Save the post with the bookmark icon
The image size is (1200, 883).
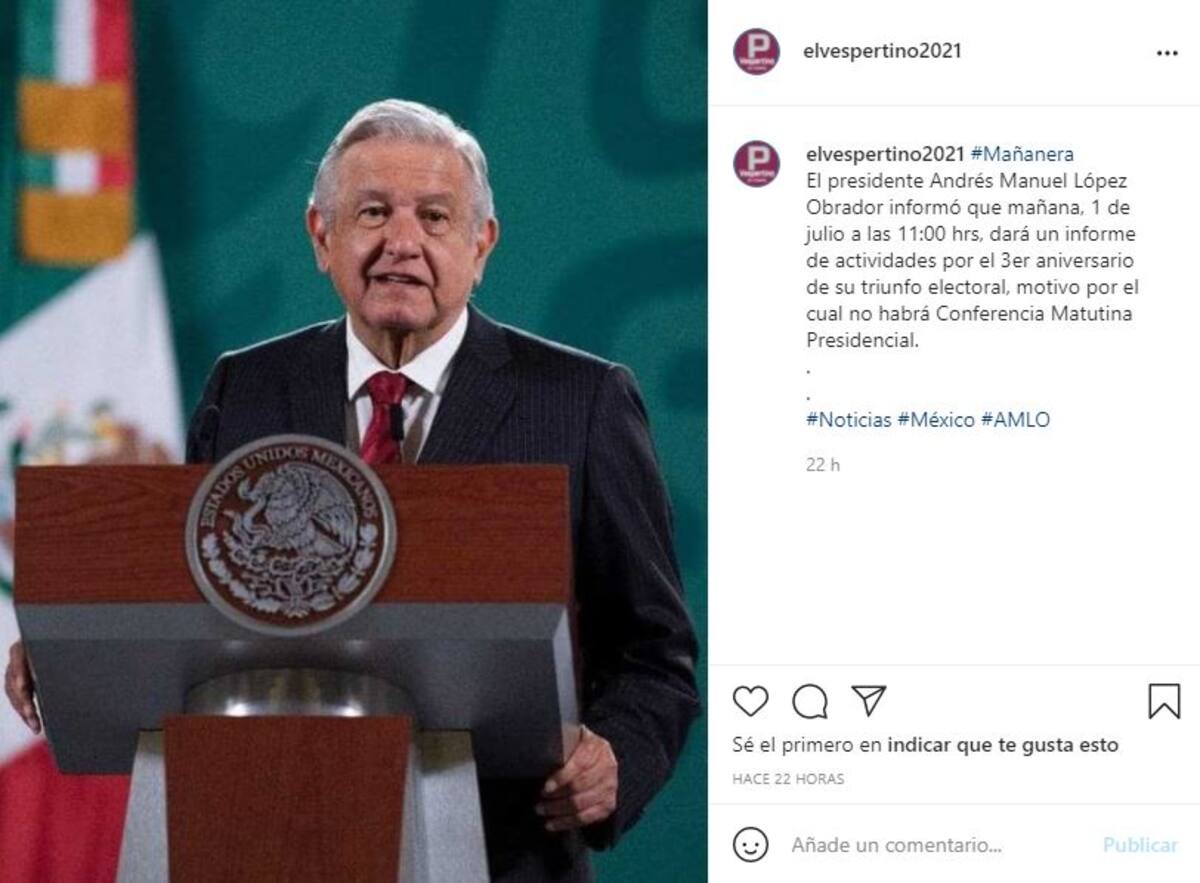tap(1164, 701)
